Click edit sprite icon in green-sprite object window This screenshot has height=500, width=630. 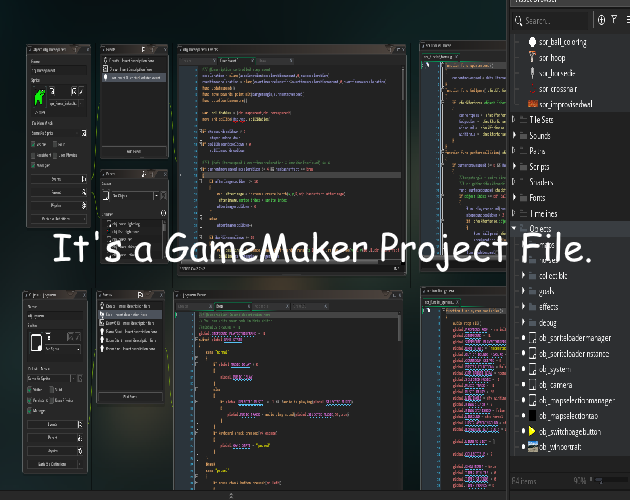[74, 91]
